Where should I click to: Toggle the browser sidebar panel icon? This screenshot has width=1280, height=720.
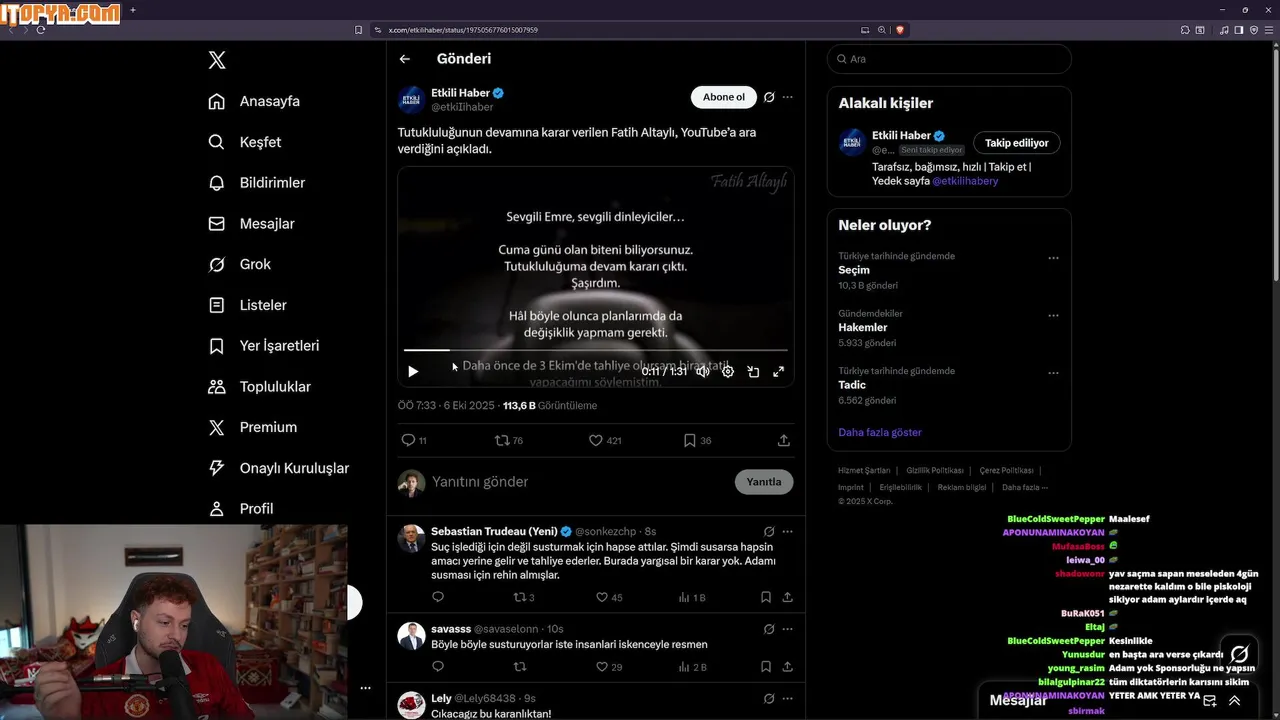click(x=1239, y=30)
